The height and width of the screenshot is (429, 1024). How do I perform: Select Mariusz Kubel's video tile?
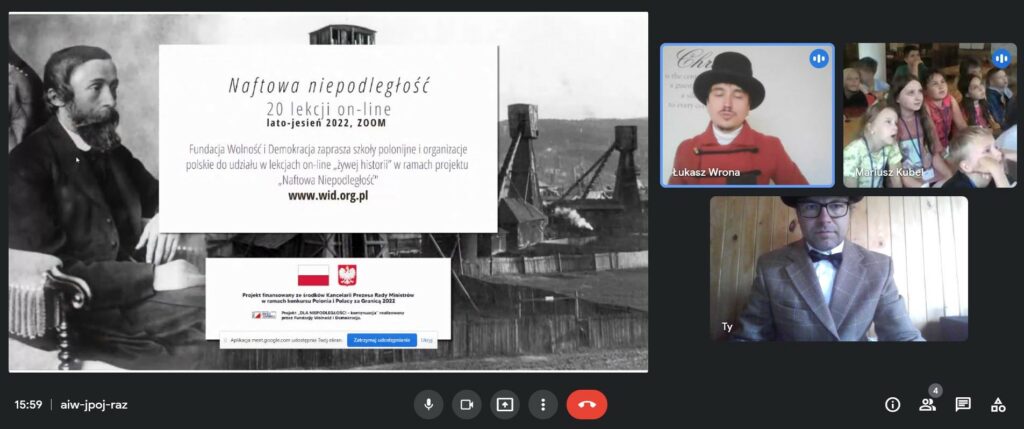[928, 115]
